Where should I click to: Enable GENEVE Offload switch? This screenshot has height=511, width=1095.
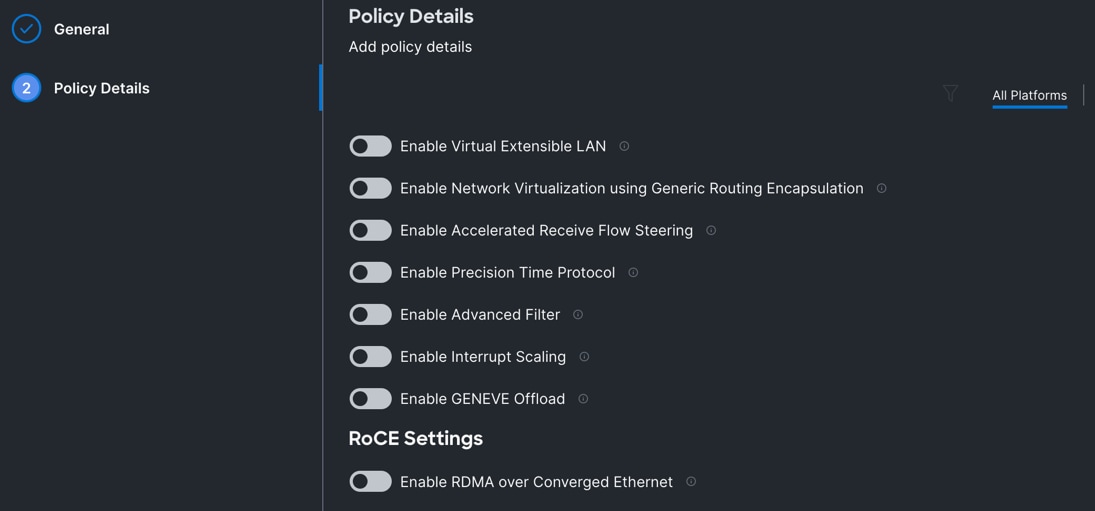click(x=370, y=398)
